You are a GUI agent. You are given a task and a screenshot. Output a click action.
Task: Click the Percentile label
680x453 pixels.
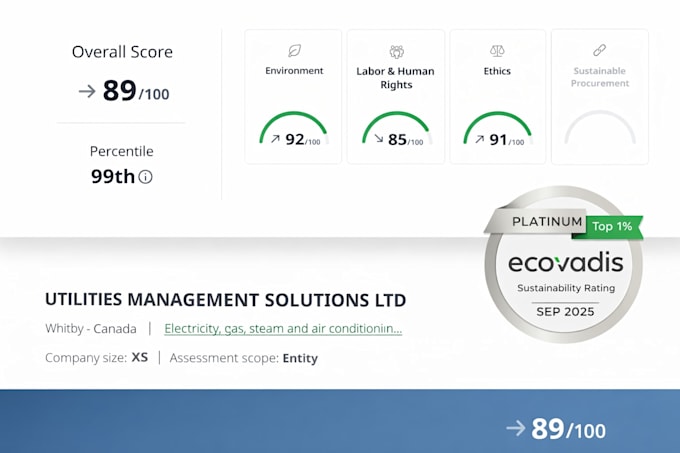pos(121,151)
